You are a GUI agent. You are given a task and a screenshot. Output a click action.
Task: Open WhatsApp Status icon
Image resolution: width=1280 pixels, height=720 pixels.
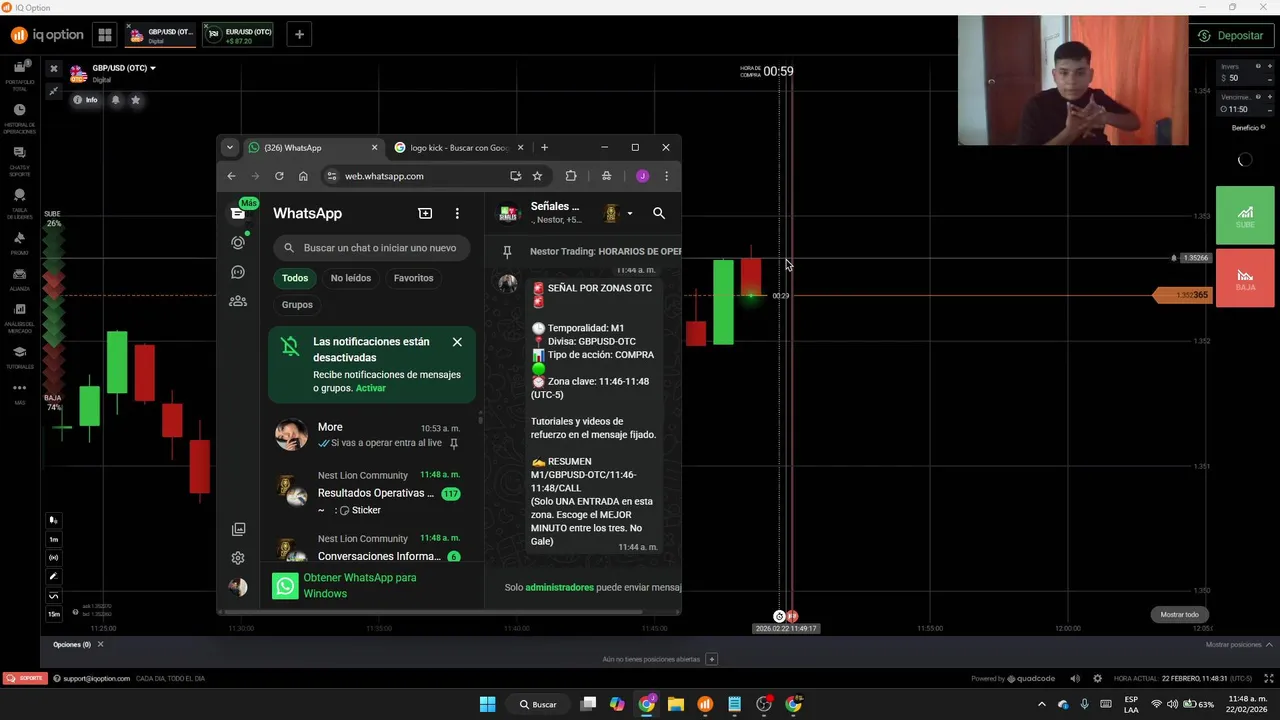238,242
